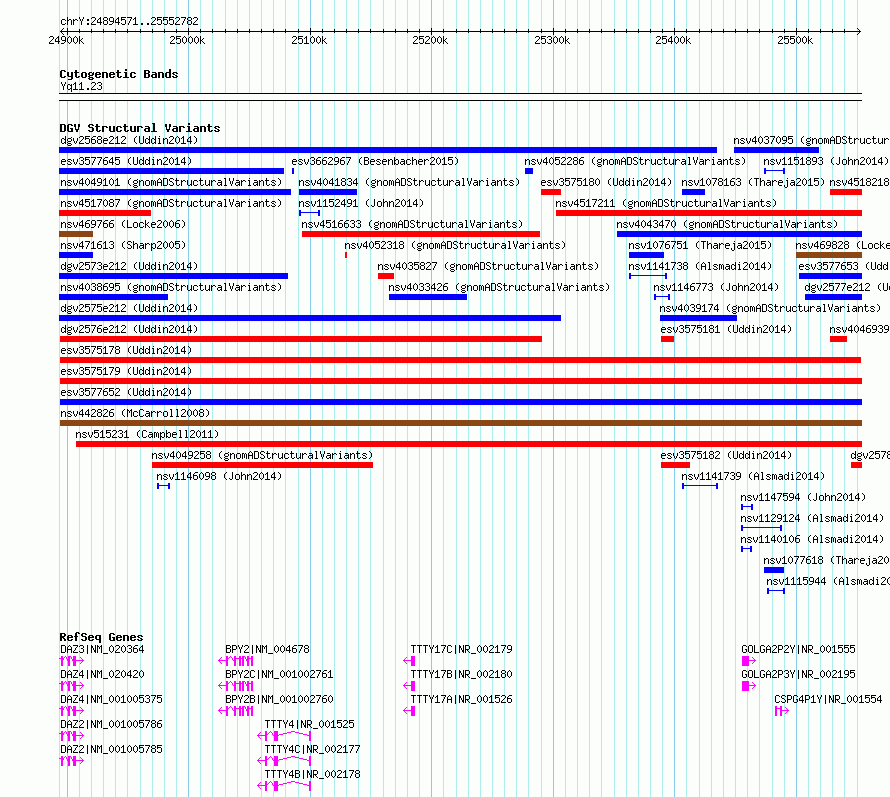
Task: Select the brown nsv442826 (McCarroll2008) bar
Action: [460, 423]
